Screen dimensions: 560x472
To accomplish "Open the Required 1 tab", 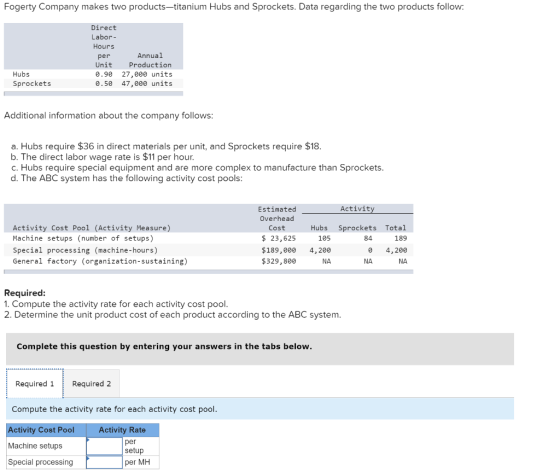I will coord(35,383).
